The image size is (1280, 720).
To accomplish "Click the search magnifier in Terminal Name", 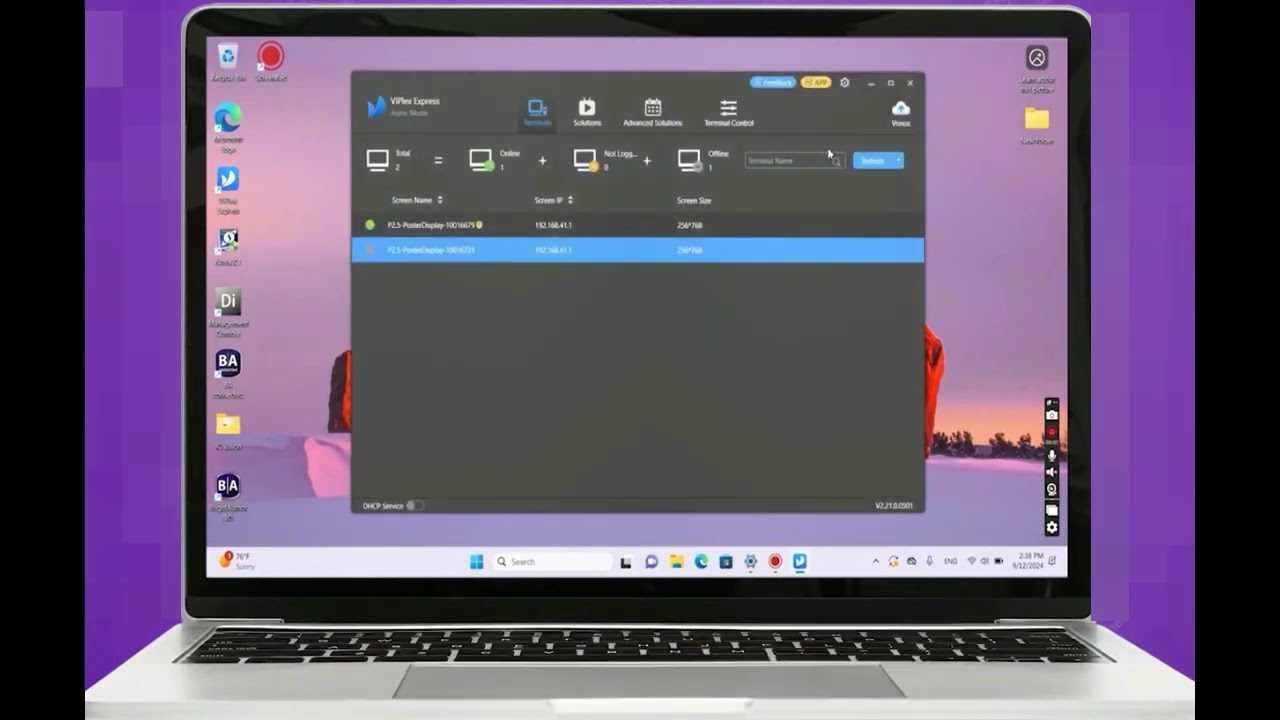I will point(837,161).
